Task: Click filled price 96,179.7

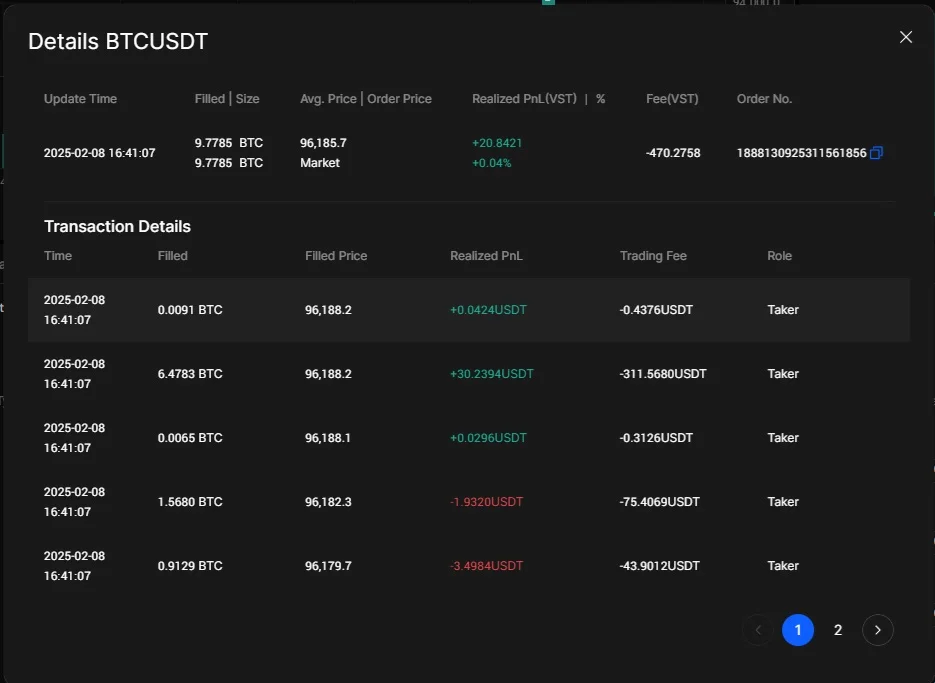Action: 328,565
